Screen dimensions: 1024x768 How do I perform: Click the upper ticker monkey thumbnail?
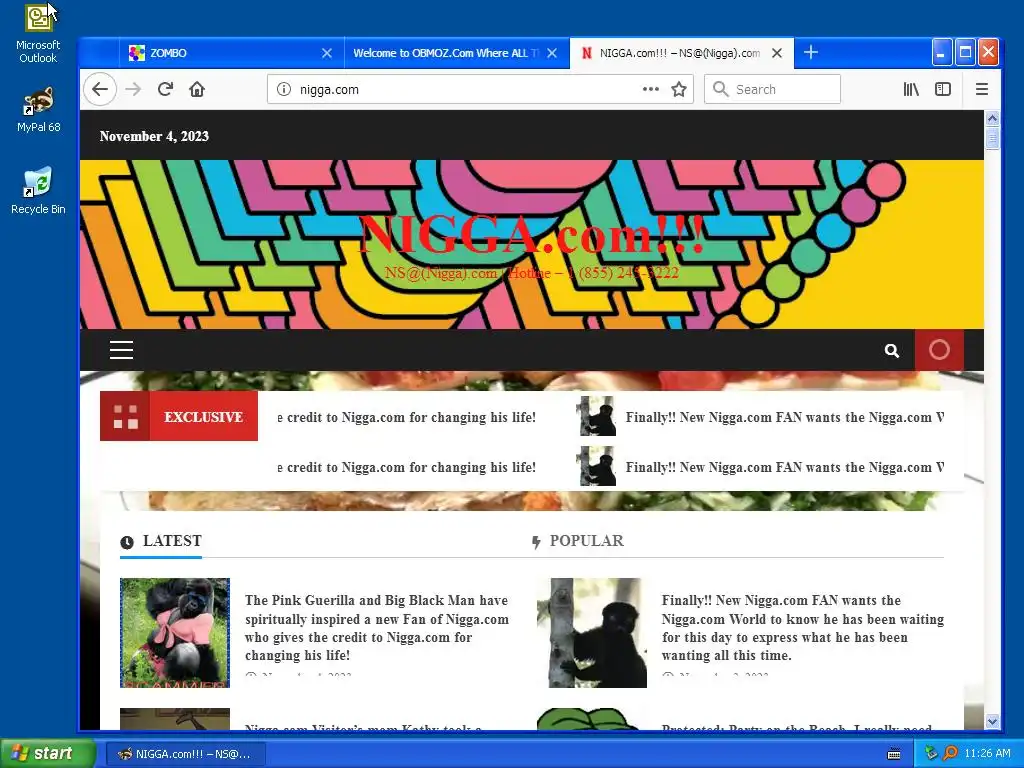(x=598, y=416)
